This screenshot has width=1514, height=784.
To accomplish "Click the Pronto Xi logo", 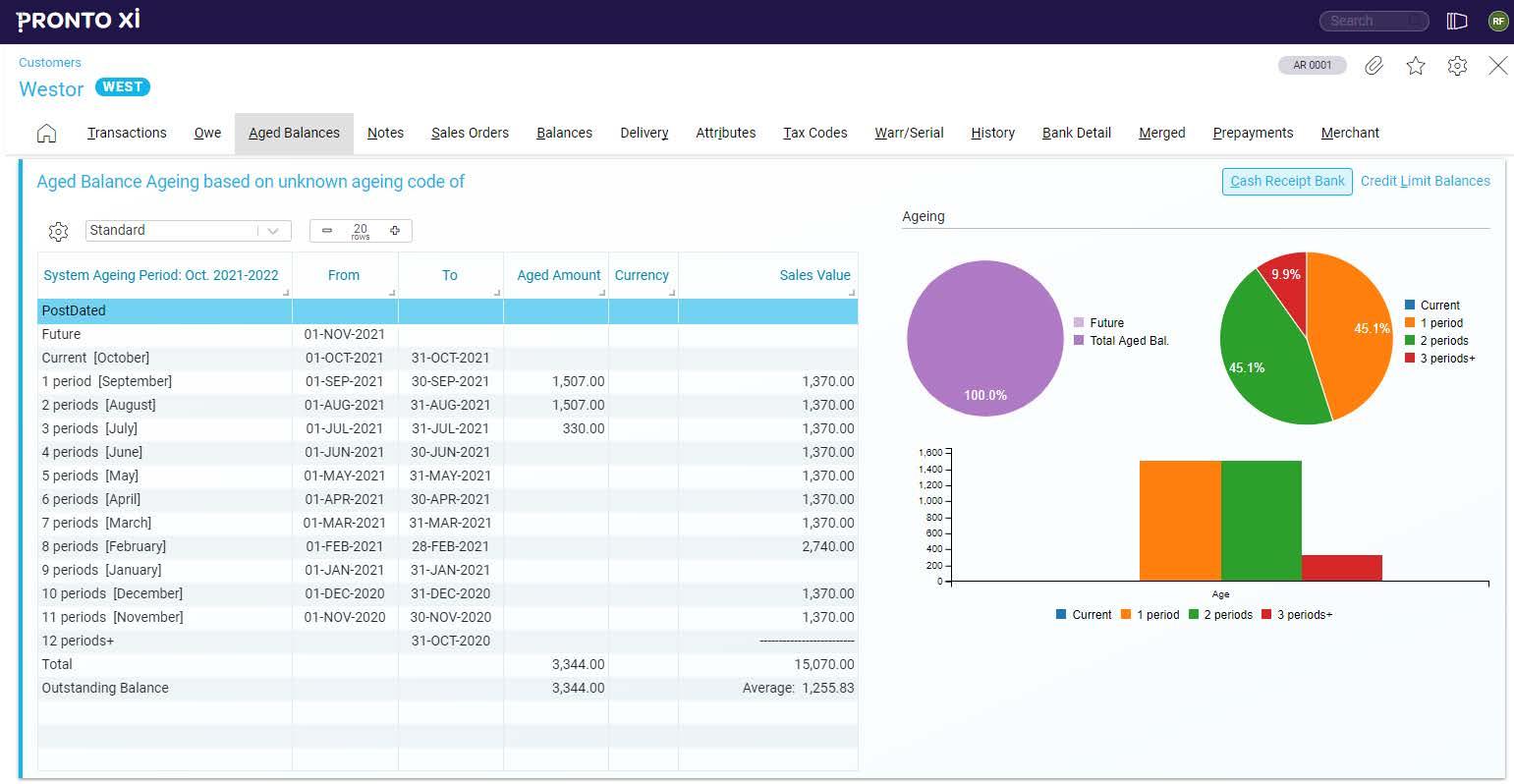I will click(78, 19).
